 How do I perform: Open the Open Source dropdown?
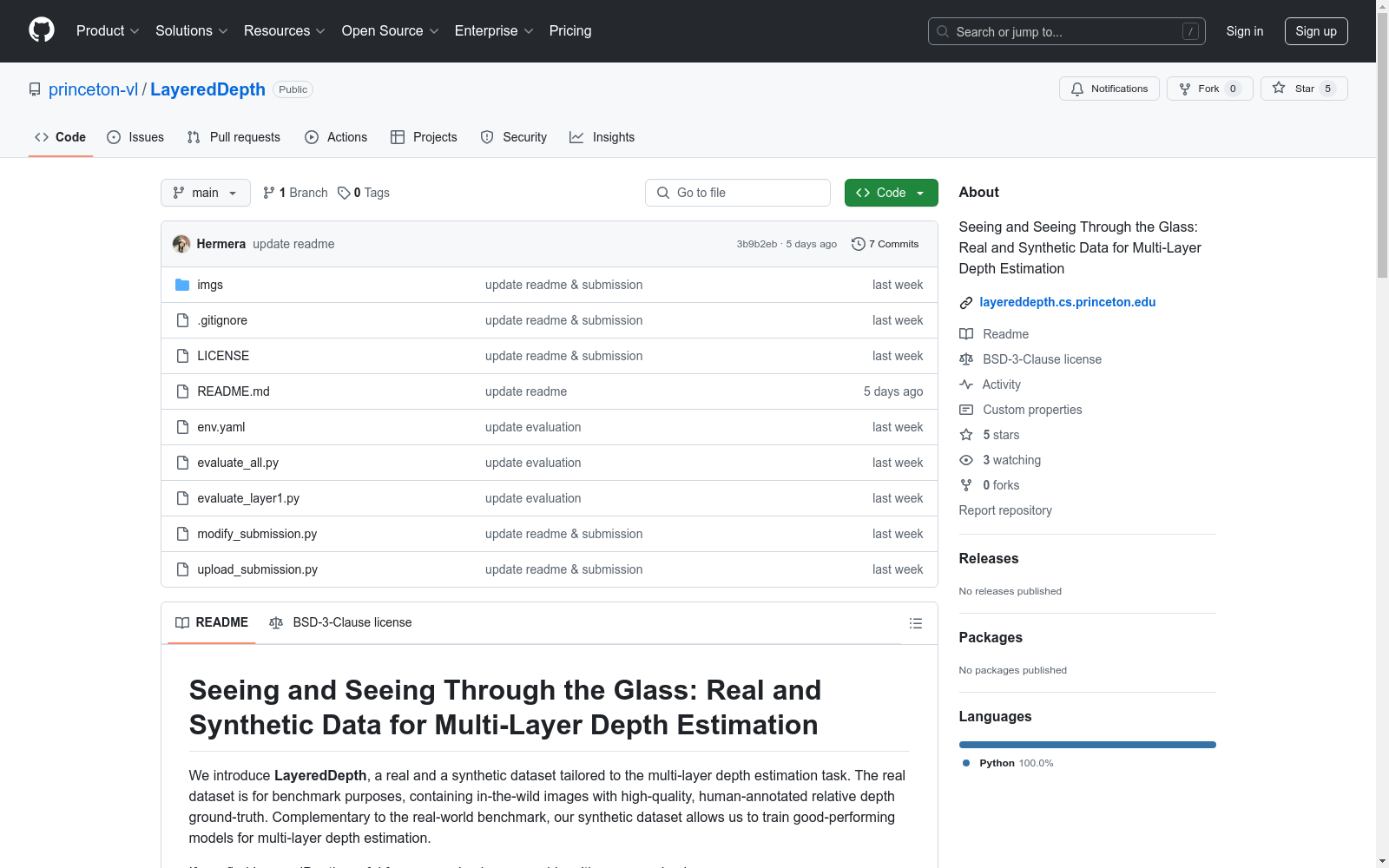click(391, 31)
